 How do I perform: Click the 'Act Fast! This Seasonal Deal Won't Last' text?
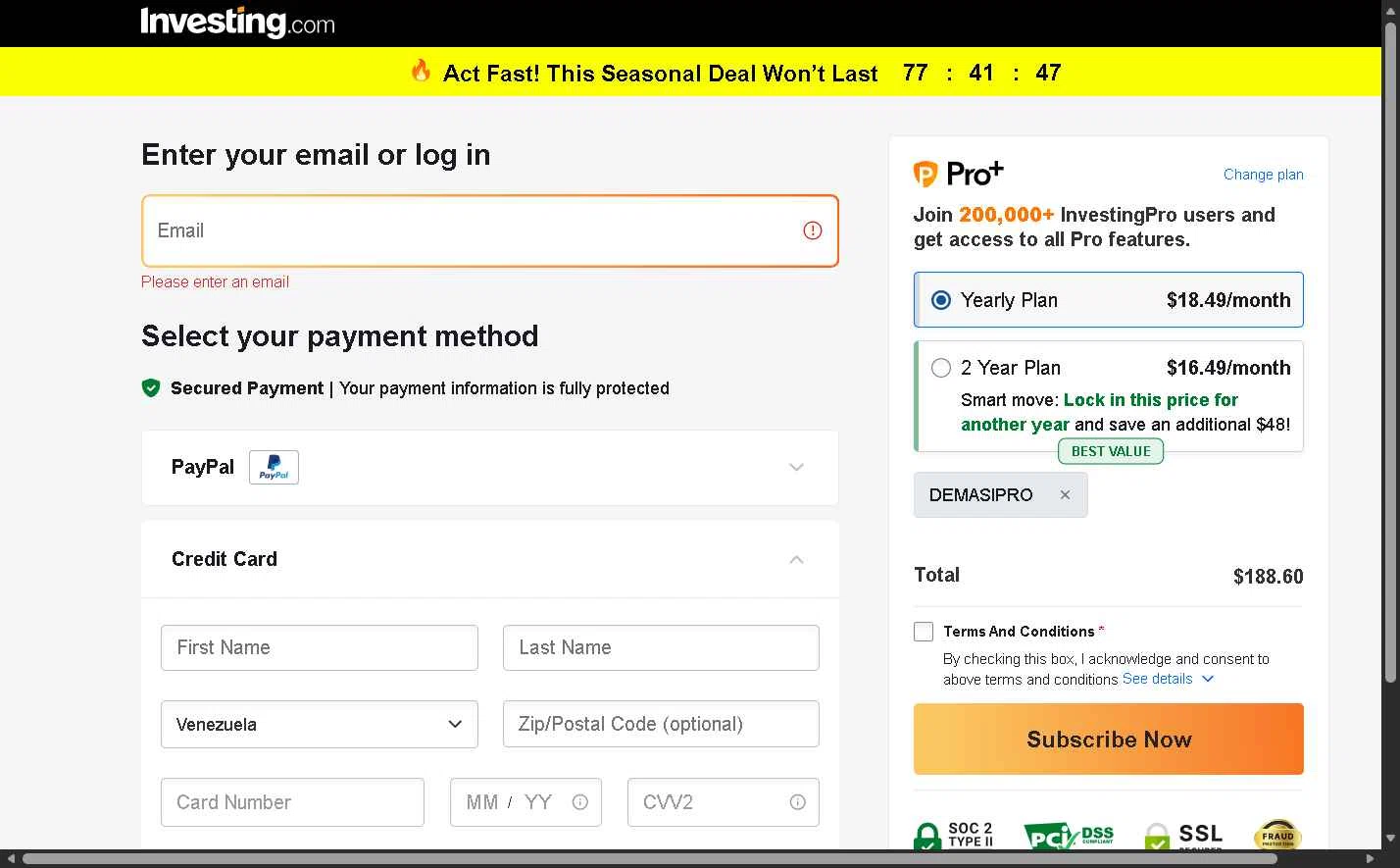click(660, 74)
